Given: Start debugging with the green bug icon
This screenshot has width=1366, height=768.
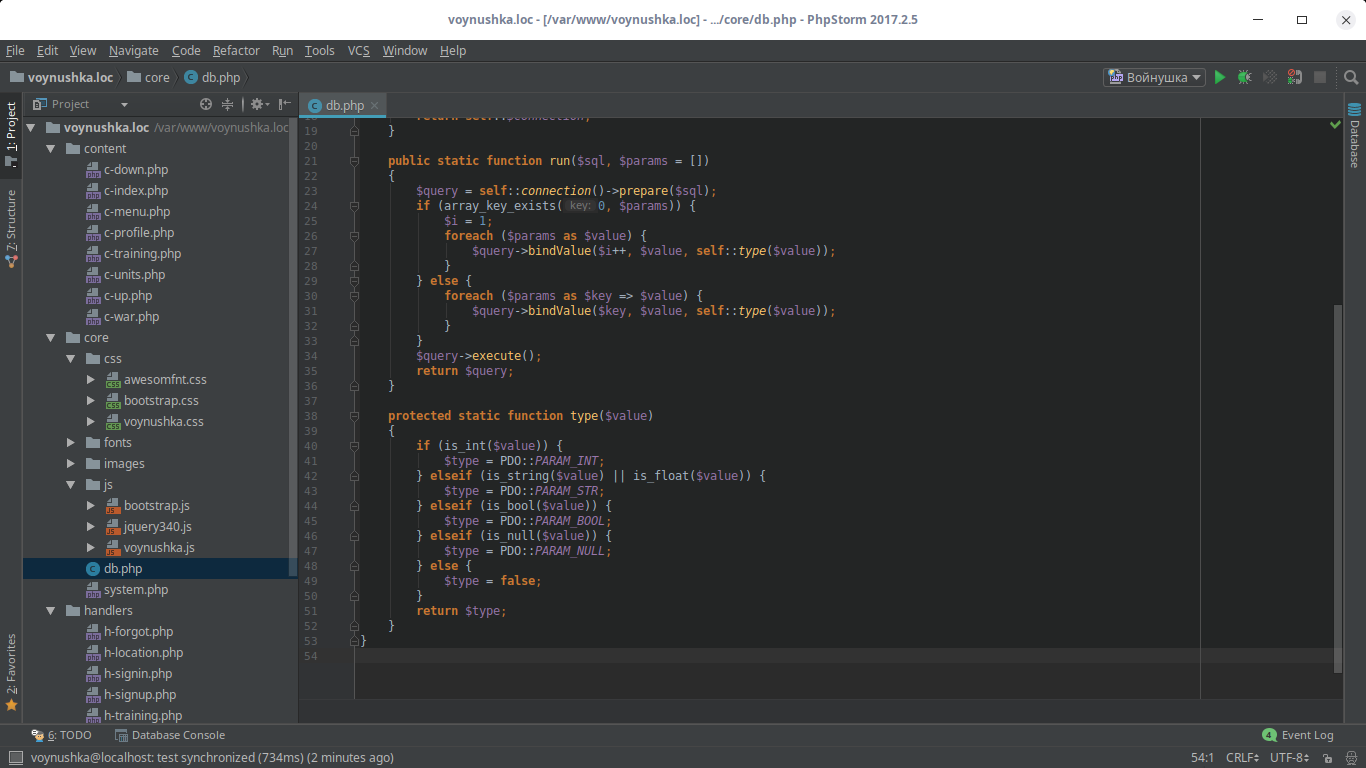Looking at the screenshot, I should point(1244,77).
